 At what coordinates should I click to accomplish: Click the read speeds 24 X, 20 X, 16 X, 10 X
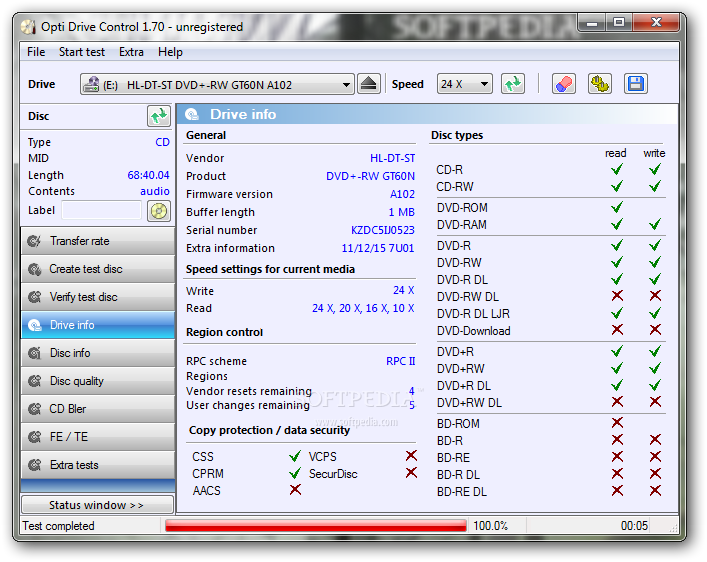coord(363,309)
